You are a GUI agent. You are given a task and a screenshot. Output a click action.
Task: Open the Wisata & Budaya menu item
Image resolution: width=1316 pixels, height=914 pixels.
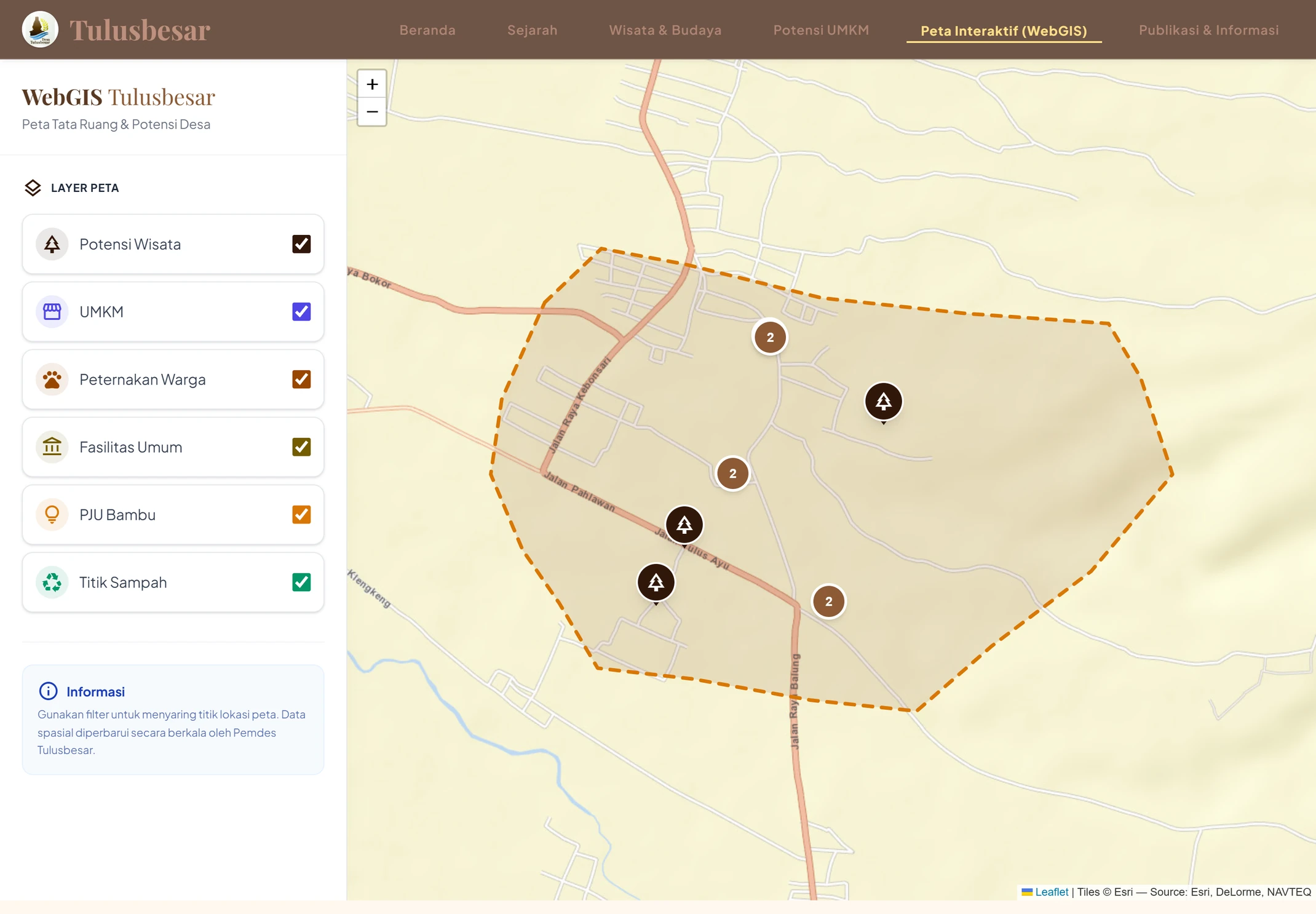tap(665, 30)
